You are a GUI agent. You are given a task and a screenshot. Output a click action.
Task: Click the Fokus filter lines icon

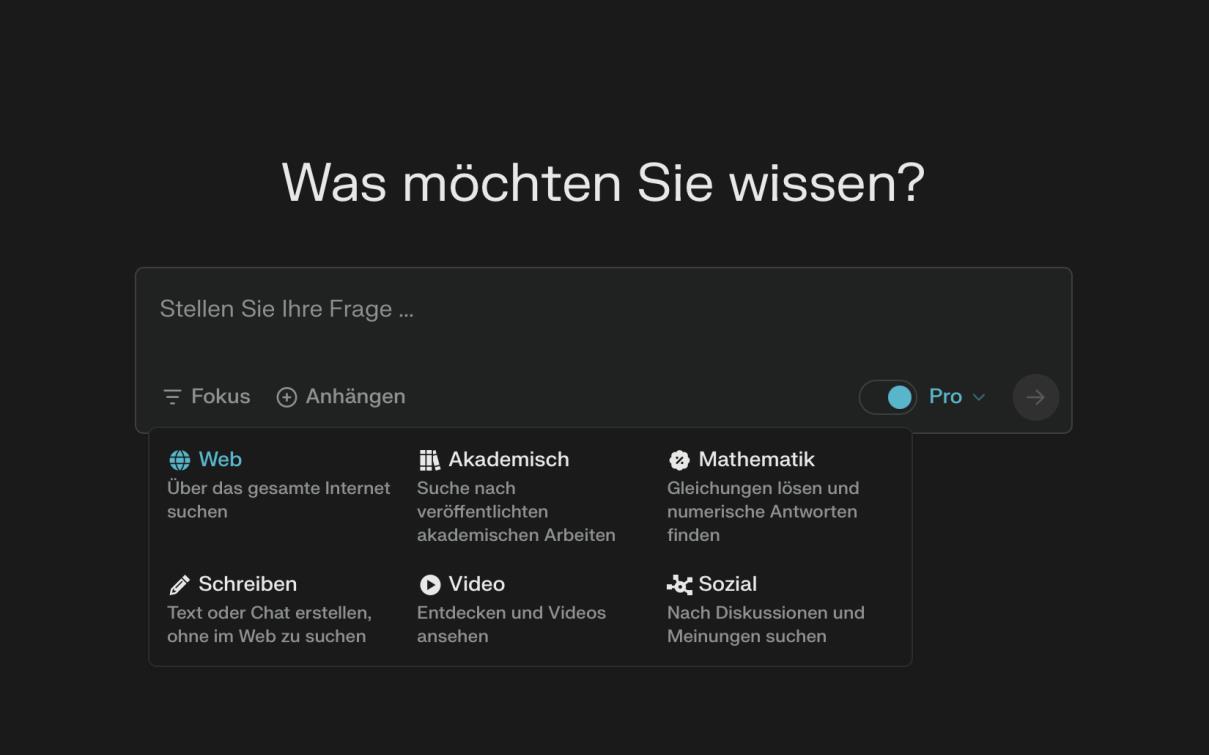173,397
